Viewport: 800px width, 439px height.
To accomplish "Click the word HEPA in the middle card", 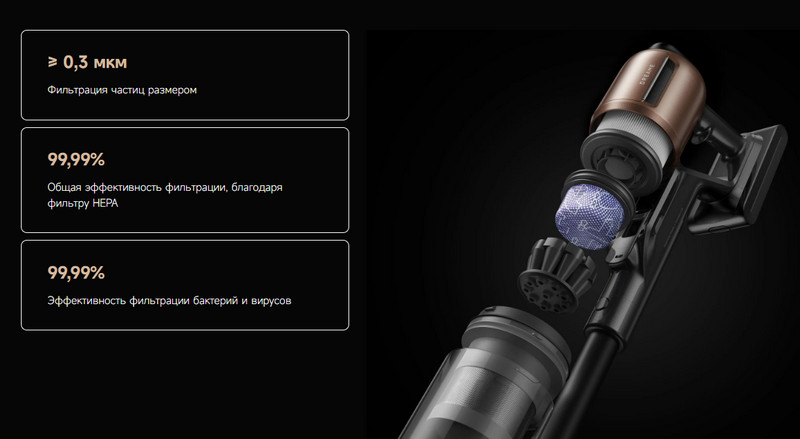I will coord(105,203).
